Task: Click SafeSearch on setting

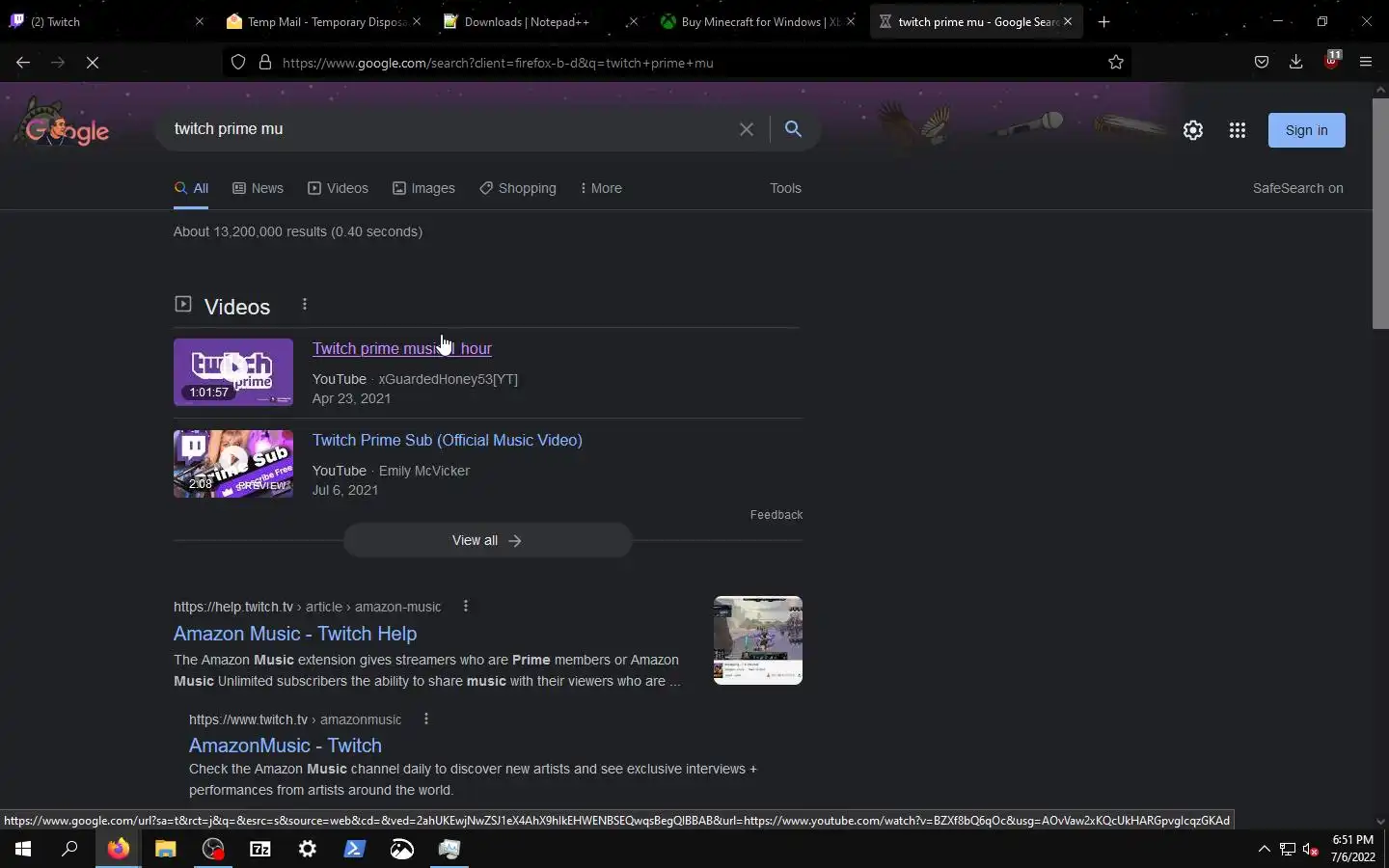Action: (1297, 188)
